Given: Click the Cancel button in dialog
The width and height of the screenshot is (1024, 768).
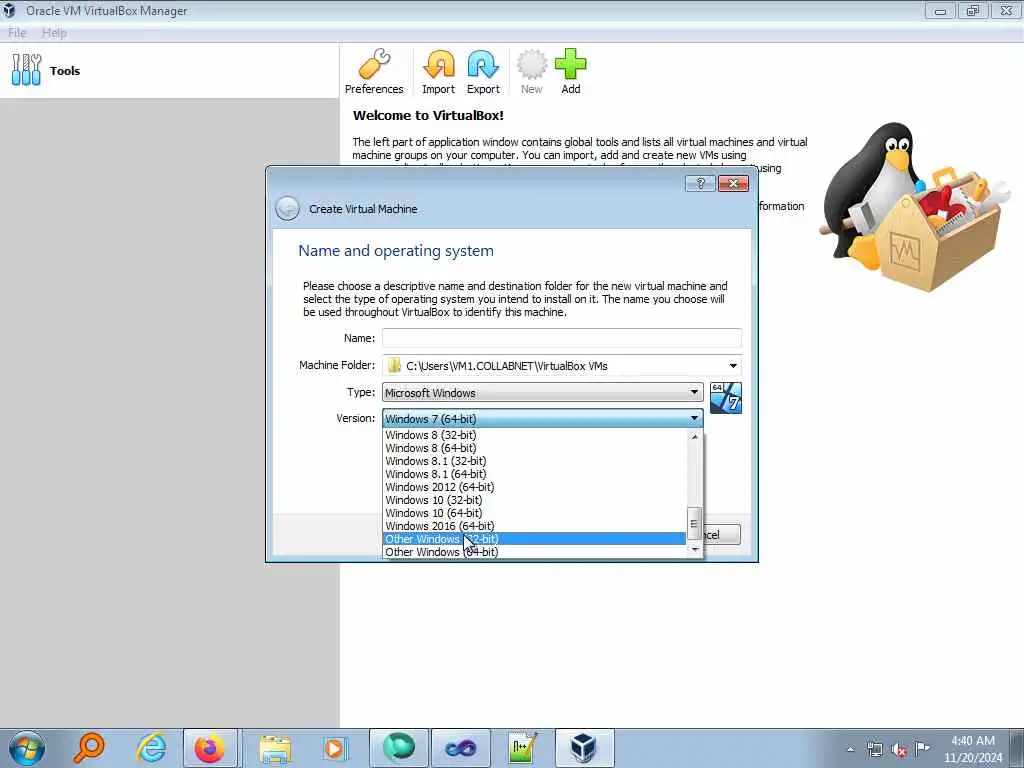Looking at the screenshot, I should (x=721, y=535).
